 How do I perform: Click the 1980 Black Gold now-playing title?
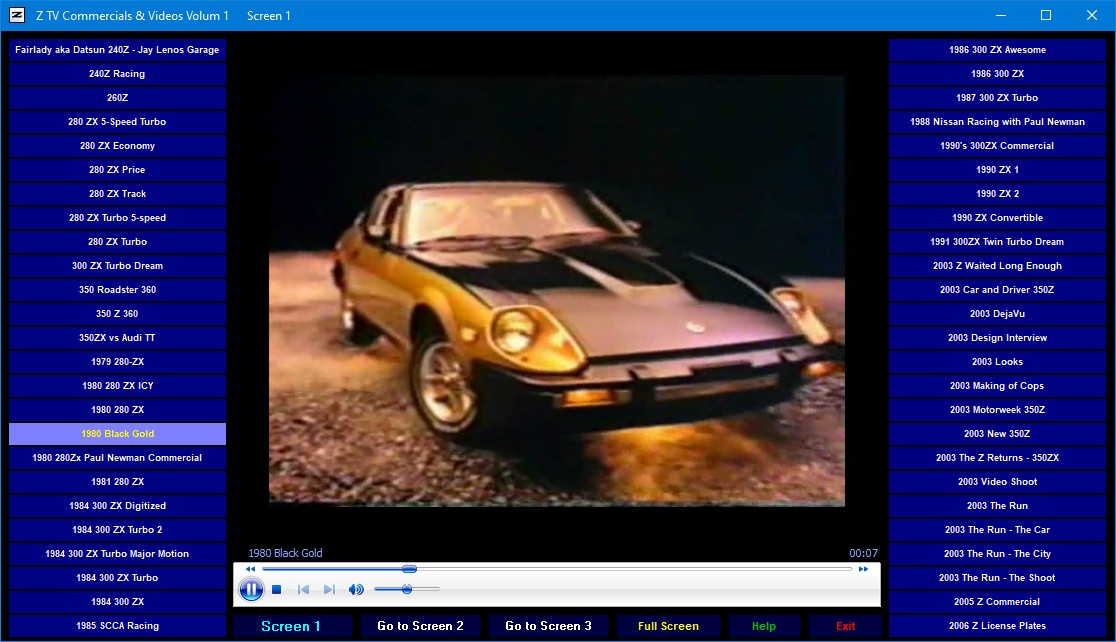pos(285,553)
